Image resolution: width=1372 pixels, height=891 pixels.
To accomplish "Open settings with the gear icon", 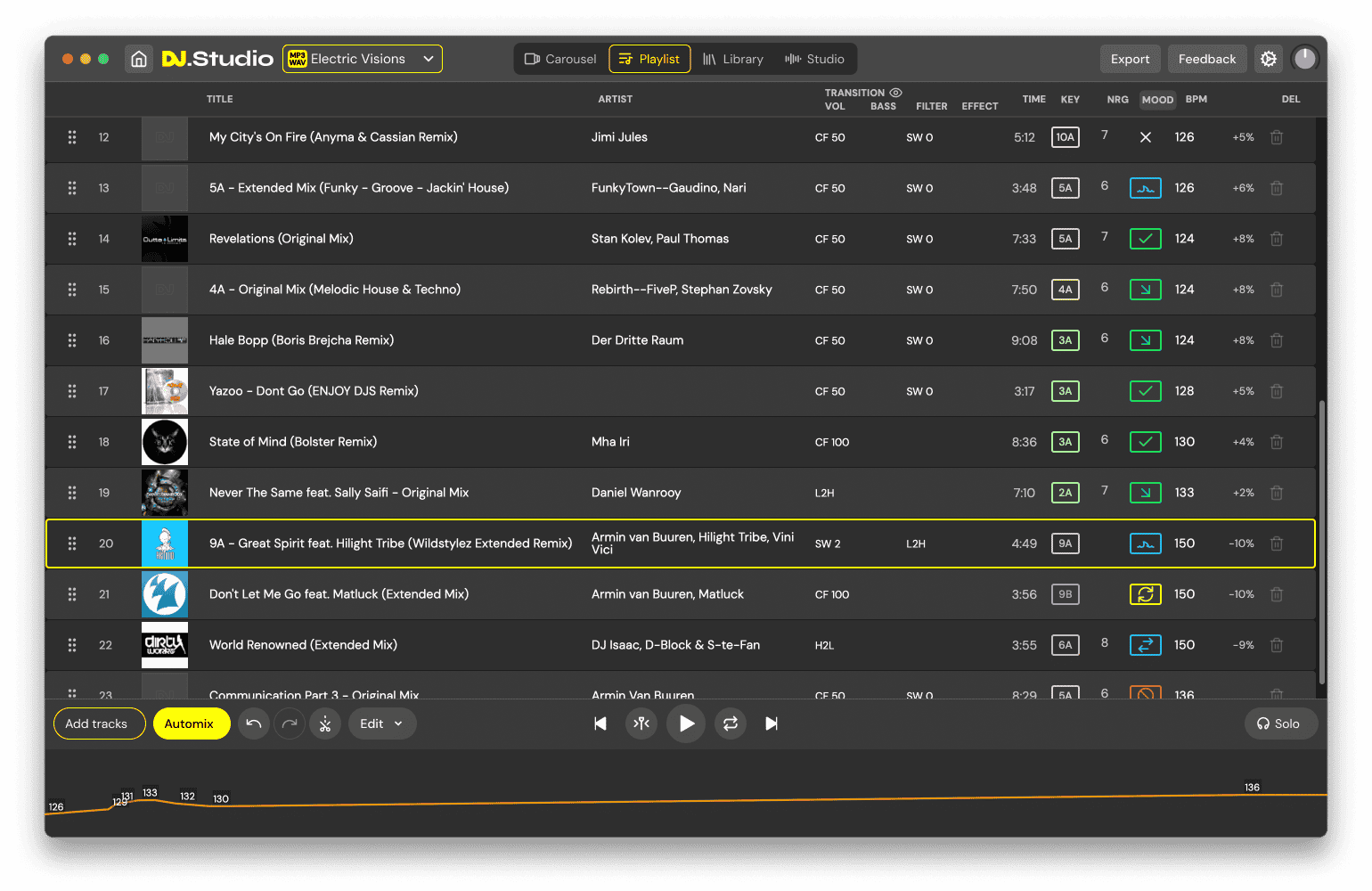I will point(1268,59).
